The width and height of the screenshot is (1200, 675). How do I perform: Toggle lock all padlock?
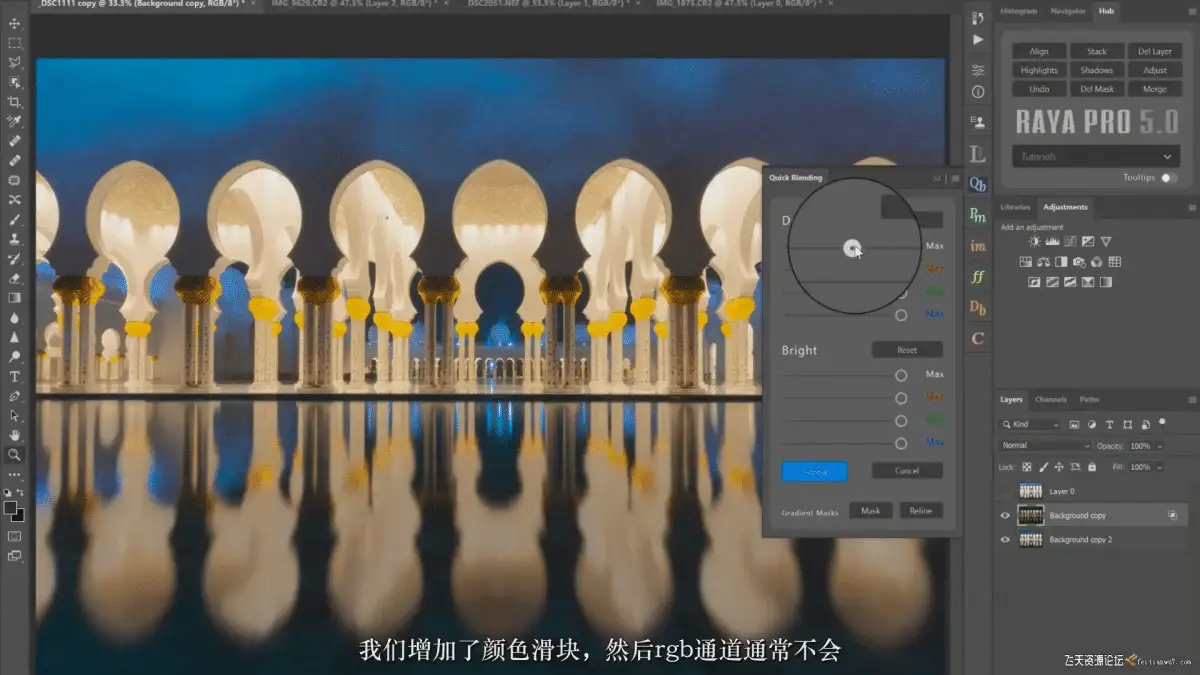[x=1091, y=467]
